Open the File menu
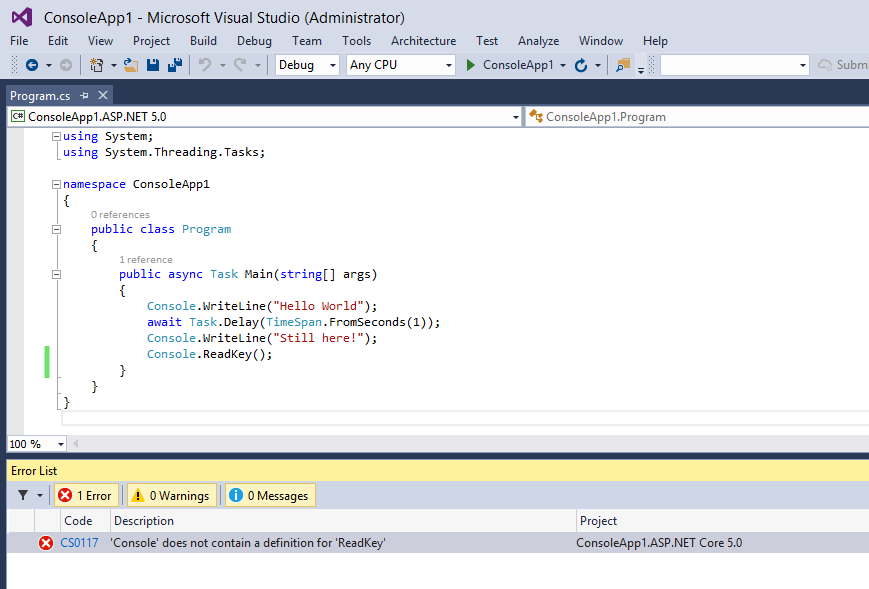The image size is (869, 589). (19, 41)
